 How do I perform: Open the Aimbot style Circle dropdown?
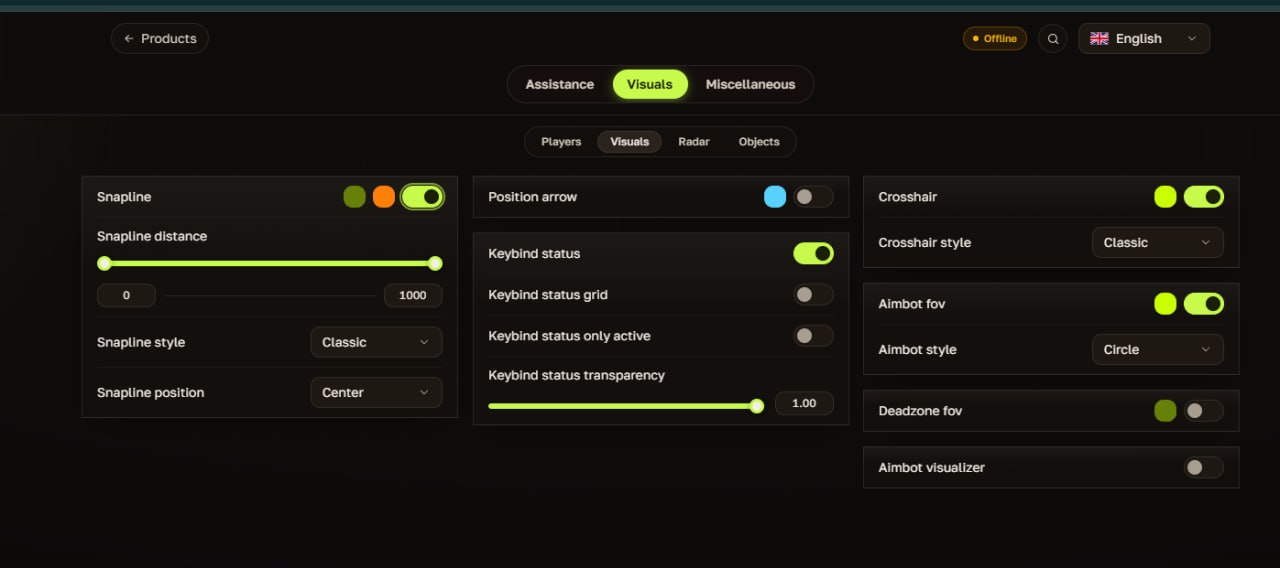[x=1157, y=350]
